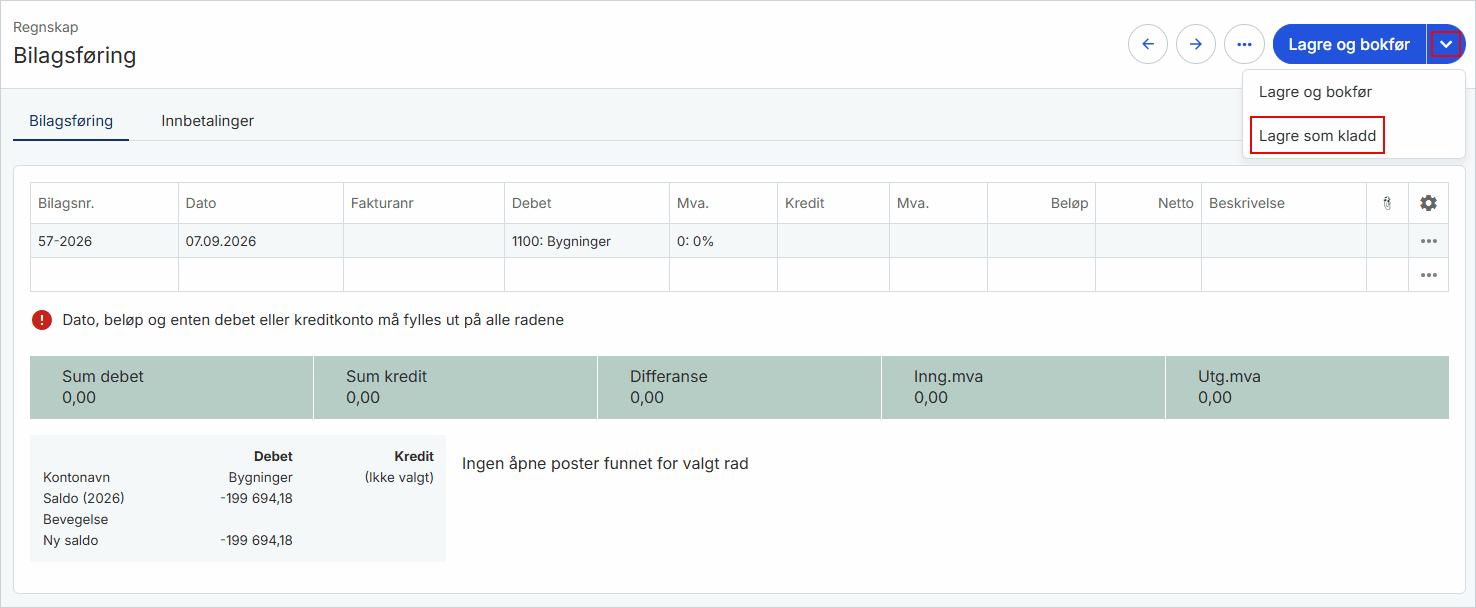Click the 'Dato' column header
This screenshot has height=608, width=1476.
pos(261,203)
